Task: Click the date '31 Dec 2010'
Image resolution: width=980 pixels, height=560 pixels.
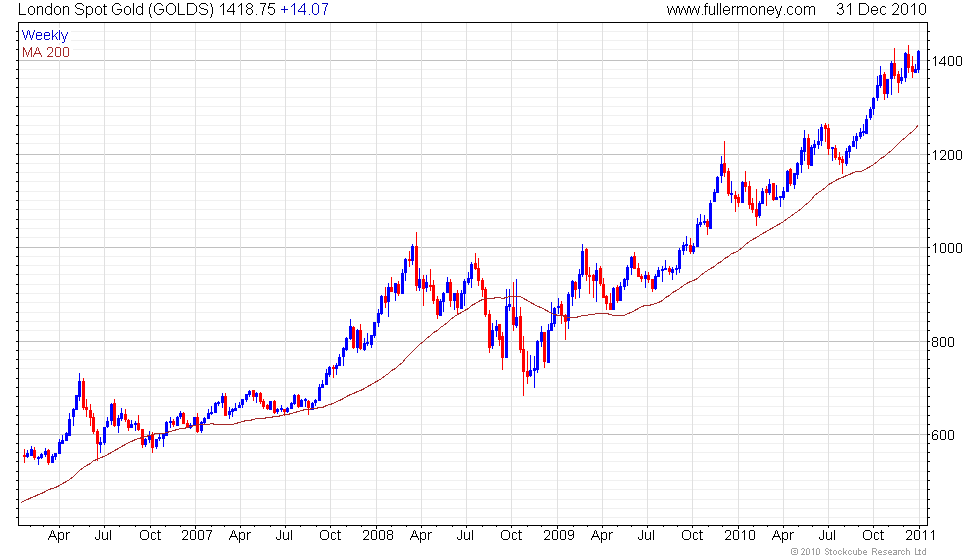Action: [x=881, y=9]
